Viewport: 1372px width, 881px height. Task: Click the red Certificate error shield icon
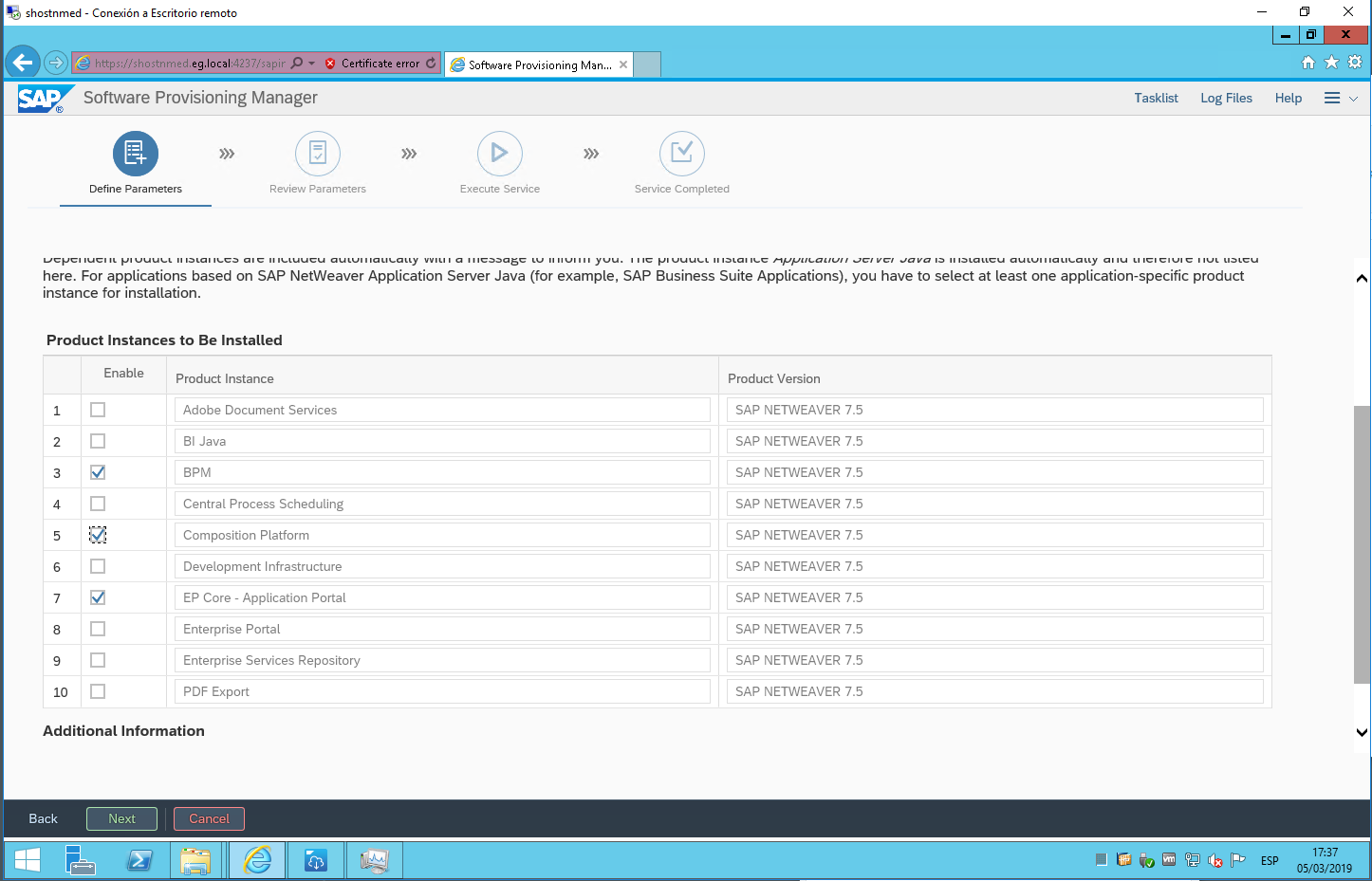tap(330, 64)
